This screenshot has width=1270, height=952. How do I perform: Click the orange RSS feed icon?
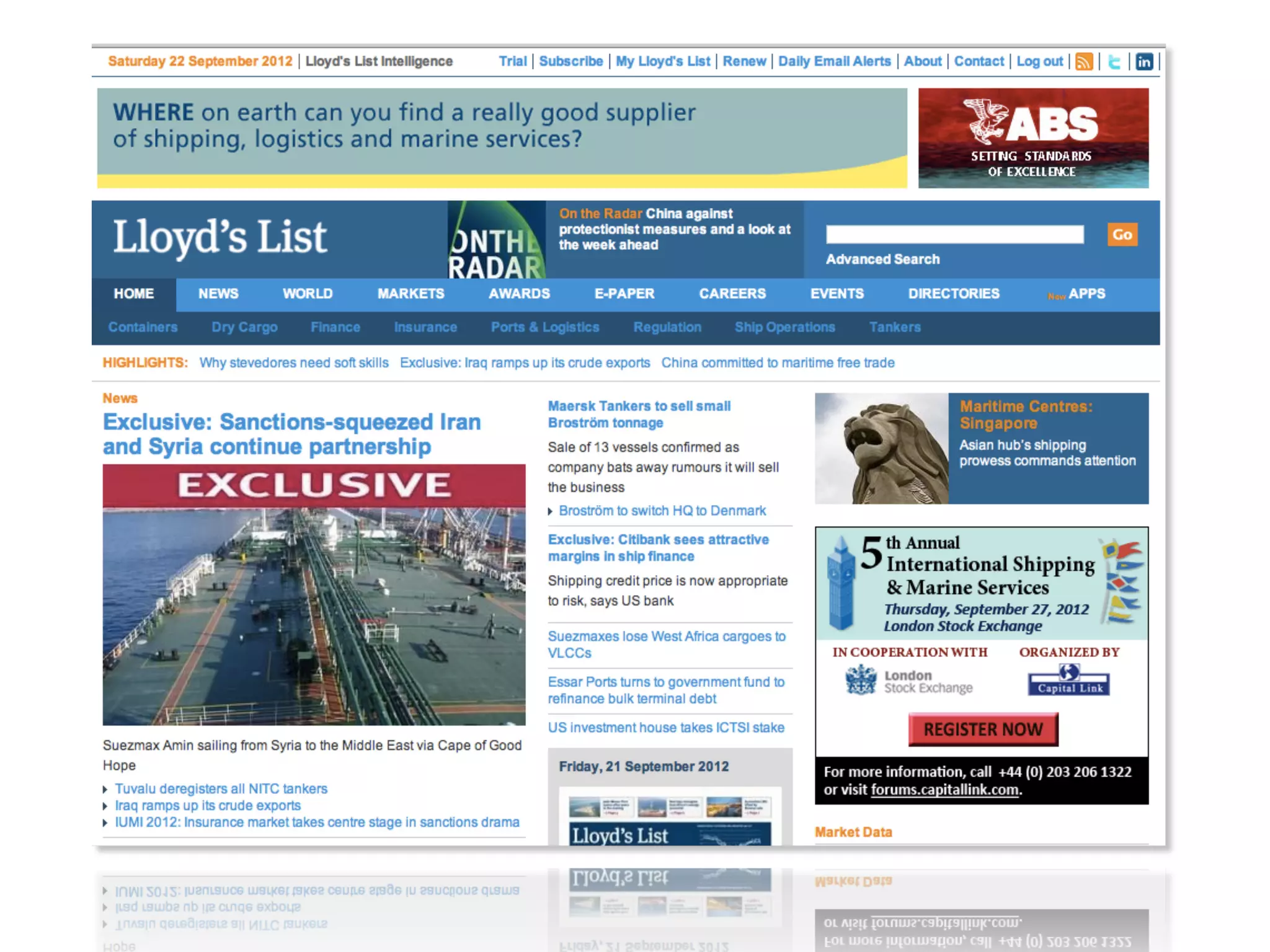tap(1084, 61)
